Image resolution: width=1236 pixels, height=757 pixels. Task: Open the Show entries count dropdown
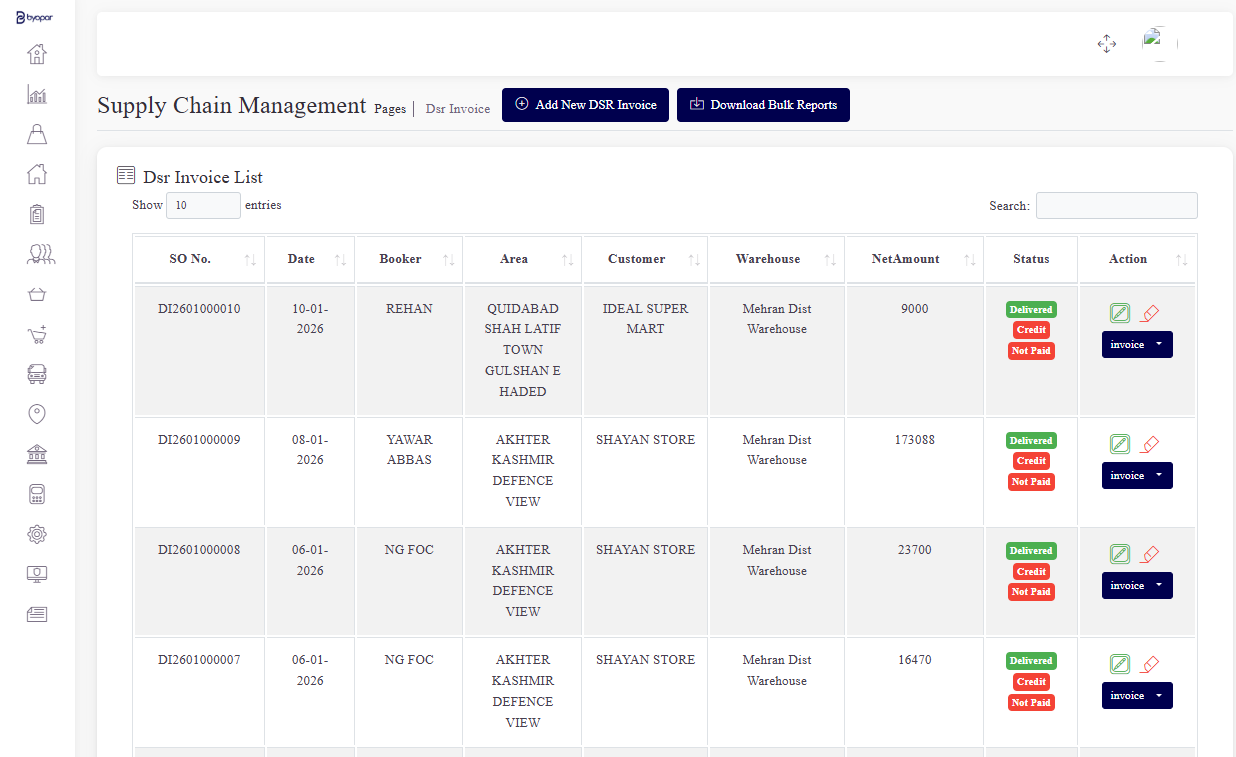click(203, 205)
